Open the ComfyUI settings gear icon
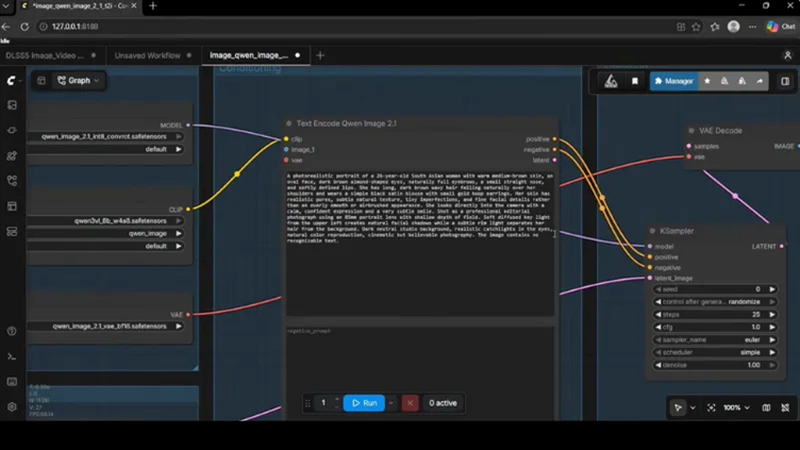Screen dimensions: 800x450 click(x=12, y=407)
